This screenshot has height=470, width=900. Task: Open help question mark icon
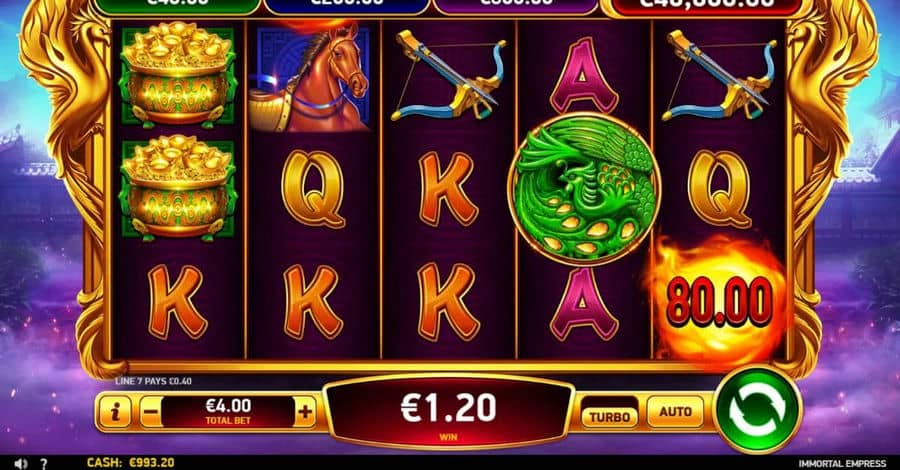point(44,463)
